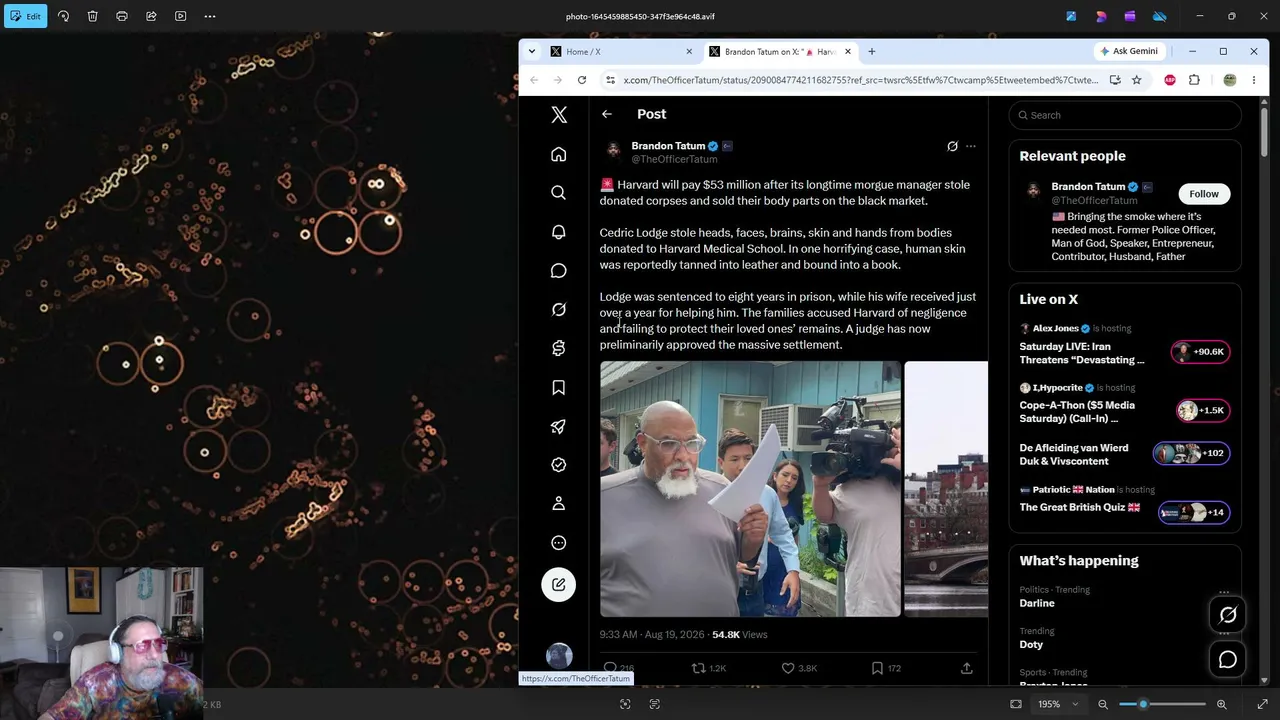Open the ABP extension icon
This screenshot has width=1280, height=720.
coord(1170,80)
